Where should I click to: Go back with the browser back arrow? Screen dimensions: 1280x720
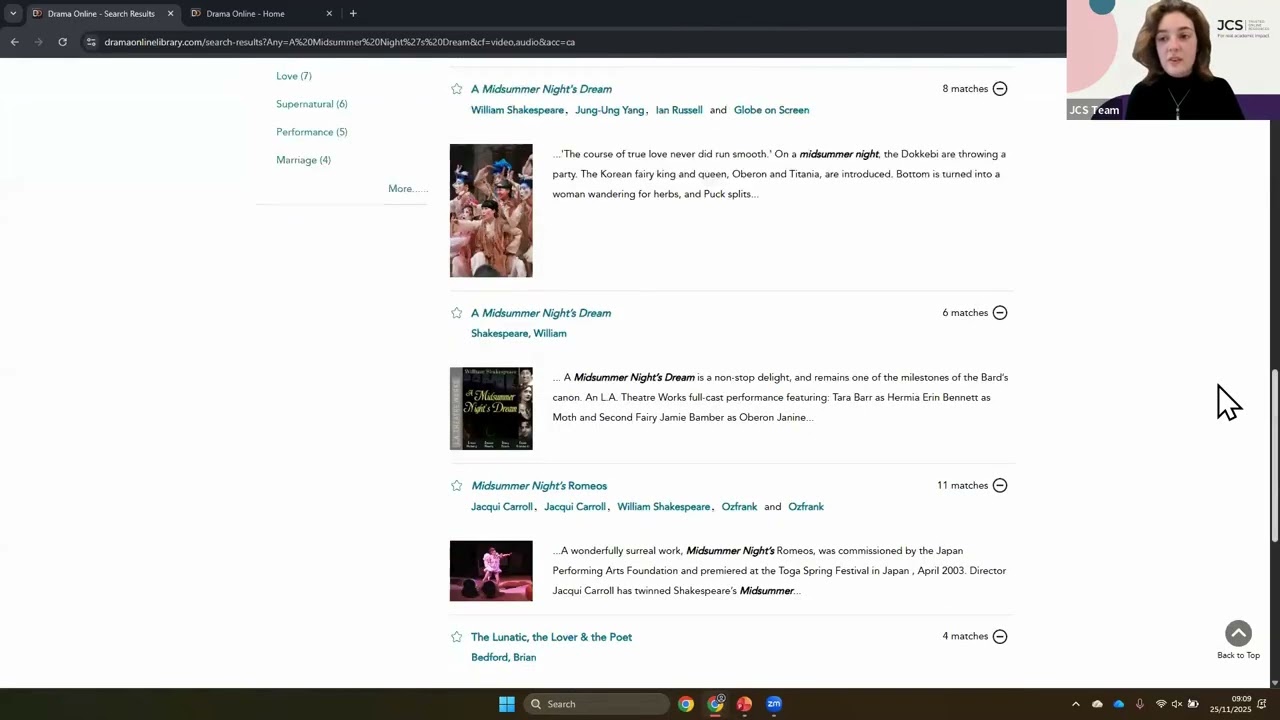pos(14,42)
